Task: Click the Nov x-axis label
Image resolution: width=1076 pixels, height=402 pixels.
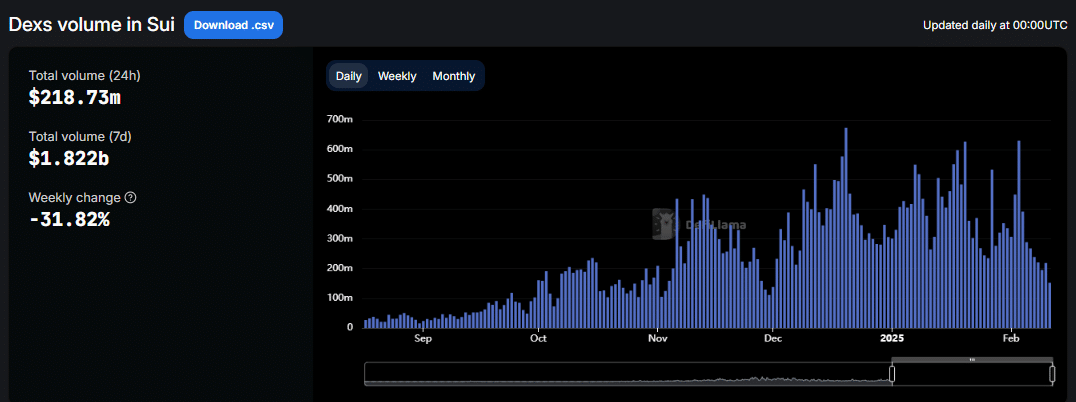Action: click(657, 338)
